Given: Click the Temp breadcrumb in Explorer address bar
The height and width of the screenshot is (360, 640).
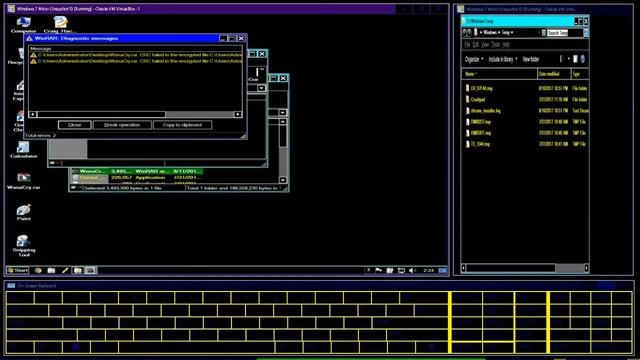Looking at the screenshot, I should 505,33.
